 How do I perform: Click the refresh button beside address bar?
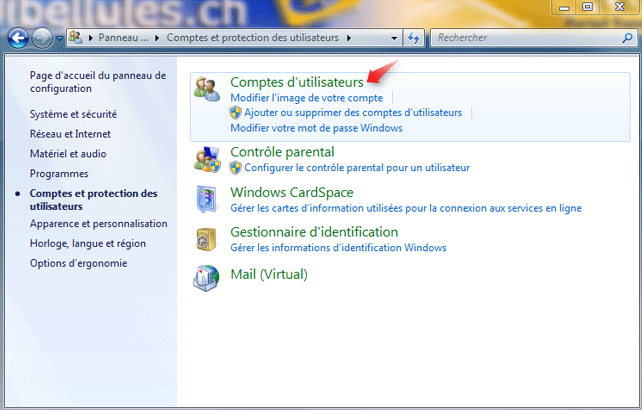click(x=414, y=38)
